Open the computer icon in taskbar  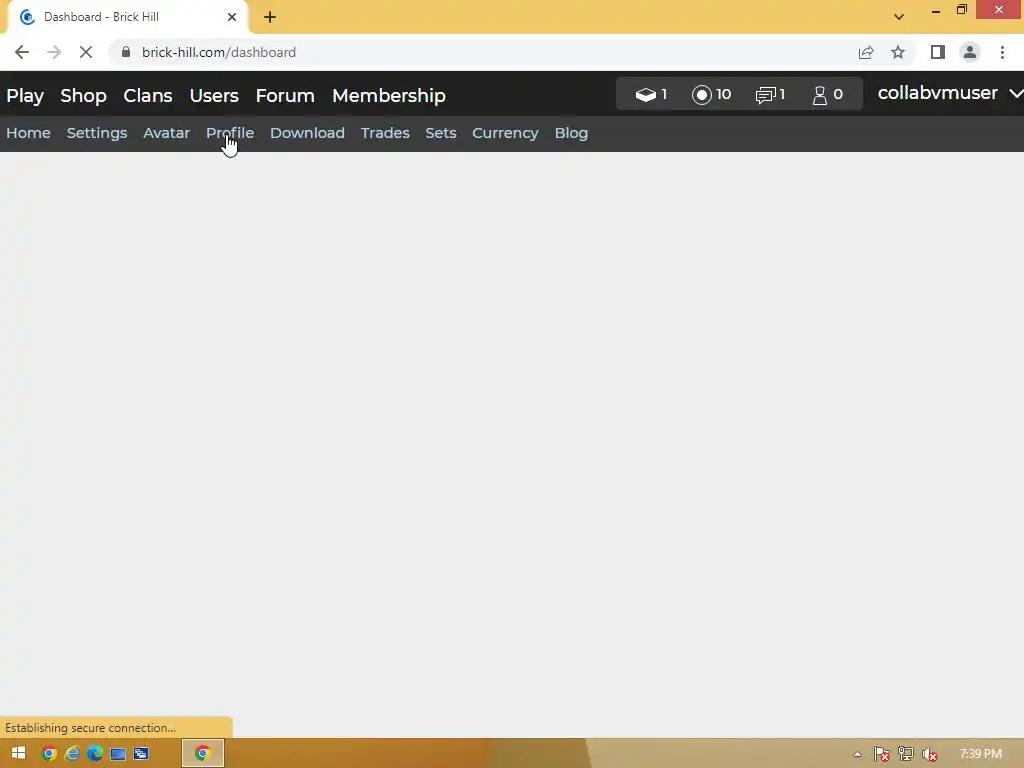click(x=118, y=754)
